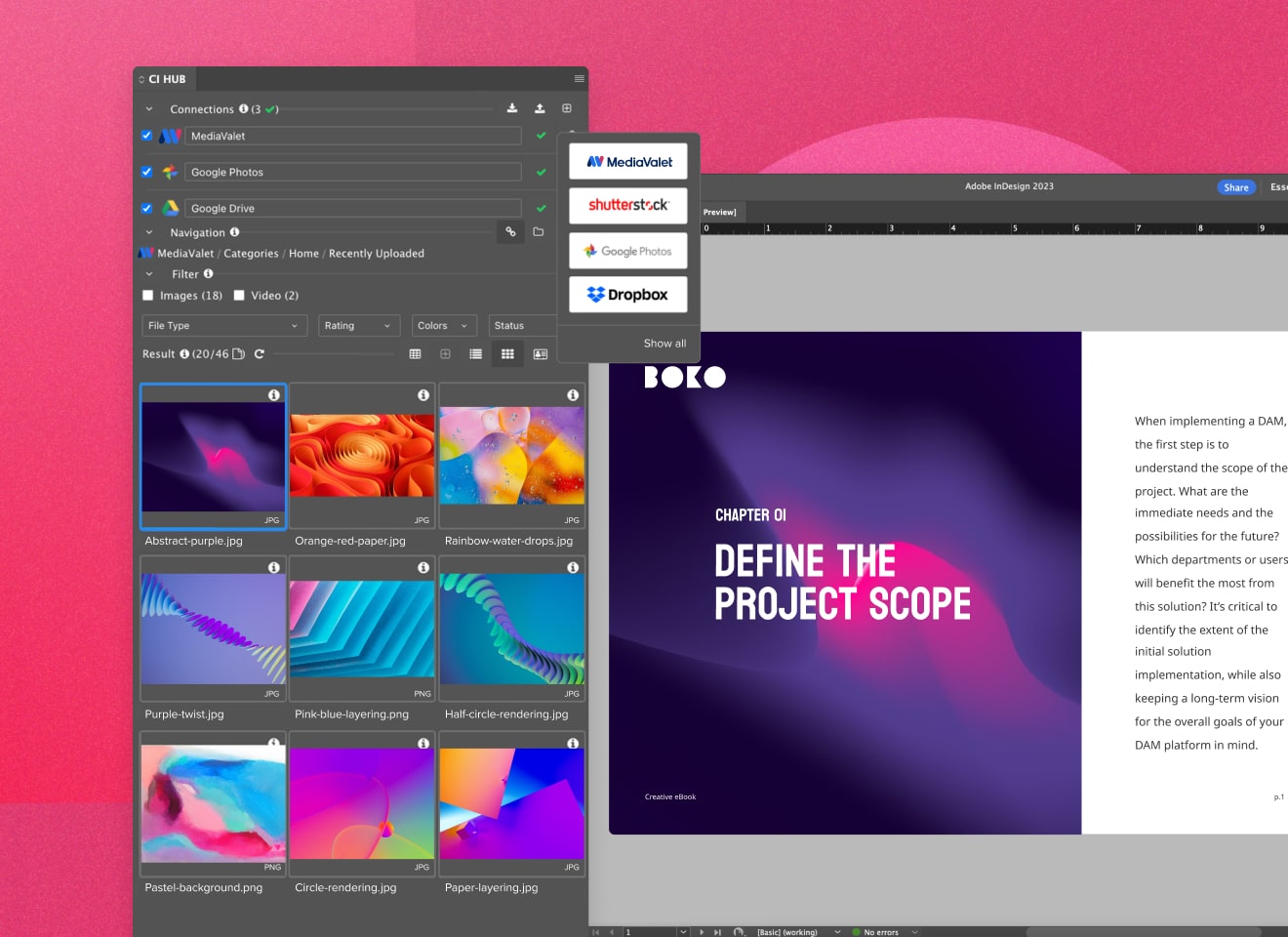Switch to thumbnail grid view icon
Viewport: 1288px width, 937px height.
507,354
